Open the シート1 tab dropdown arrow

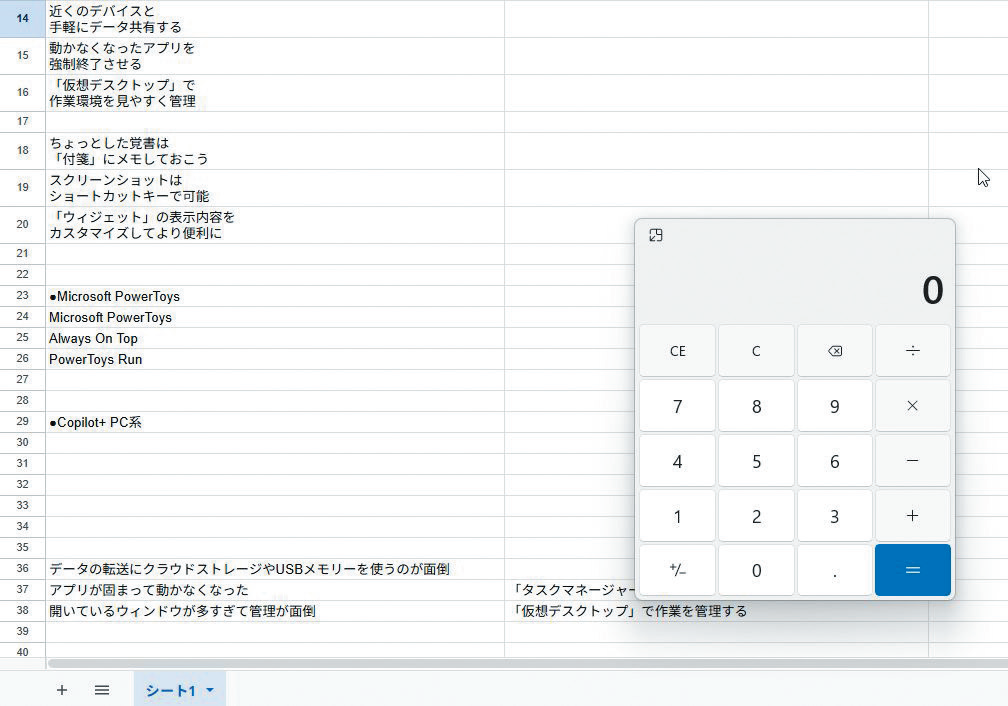click(x=209, y=690)
